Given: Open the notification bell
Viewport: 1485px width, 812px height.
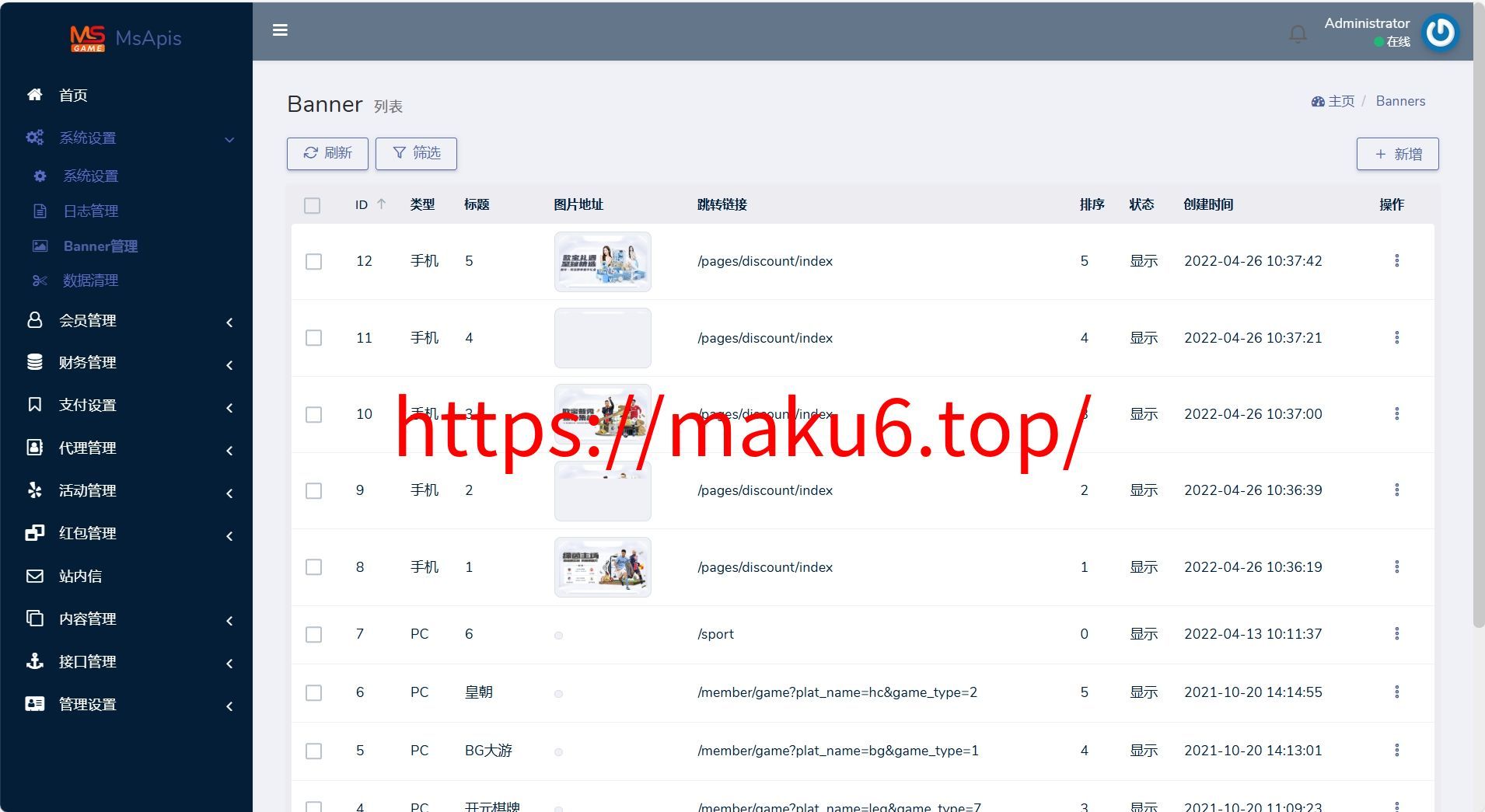Looking at the screenshot, I should coord(1298,33).
